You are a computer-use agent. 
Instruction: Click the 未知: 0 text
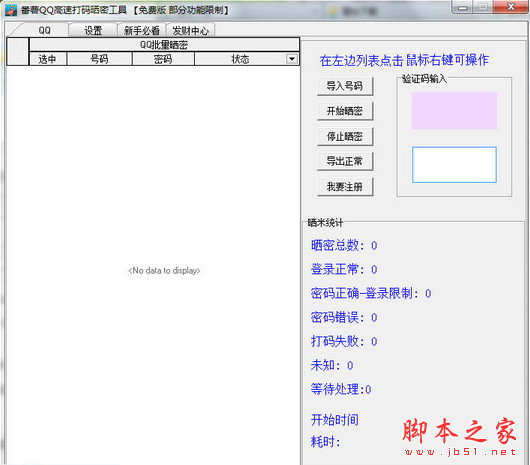pyautogui.click(x=332, y=365)
